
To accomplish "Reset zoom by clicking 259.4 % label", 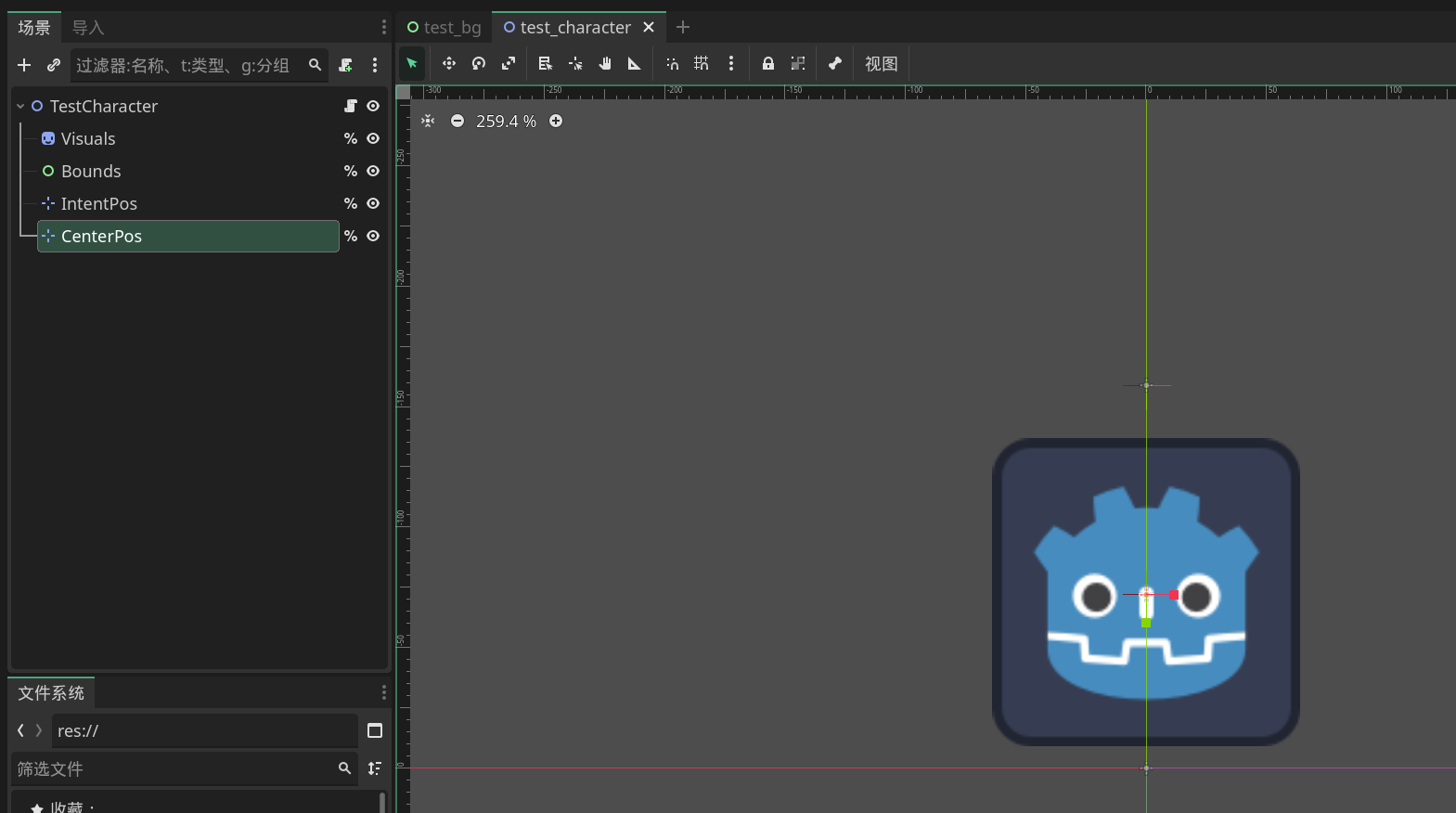I will coord(506,122).
